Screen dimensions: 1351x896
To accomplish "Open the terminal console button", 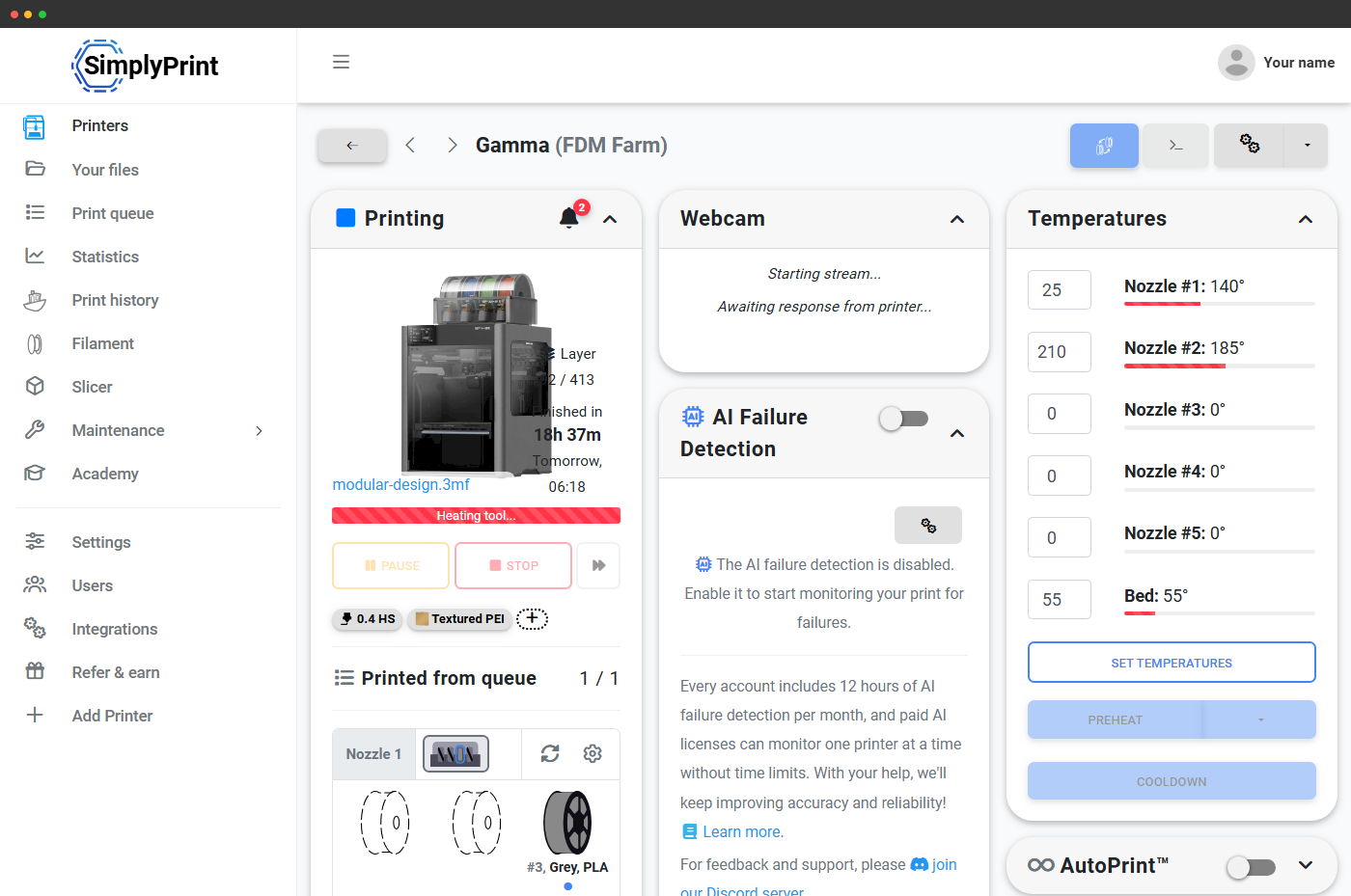I will point(1175,146).
